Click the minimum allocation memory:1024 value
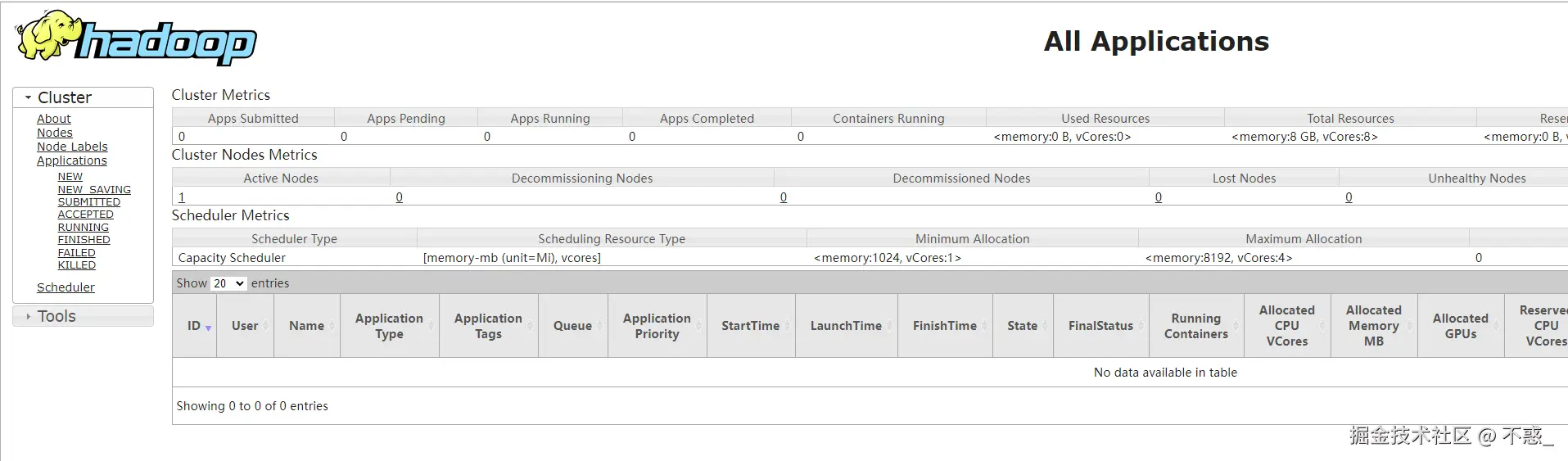 coord(888,258)
